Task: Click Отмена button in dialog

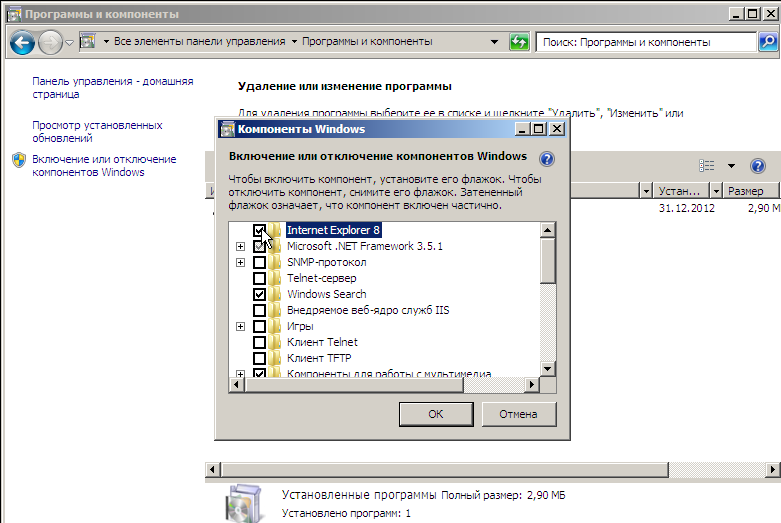Action: pyautogui.click(x=519, y=414)
